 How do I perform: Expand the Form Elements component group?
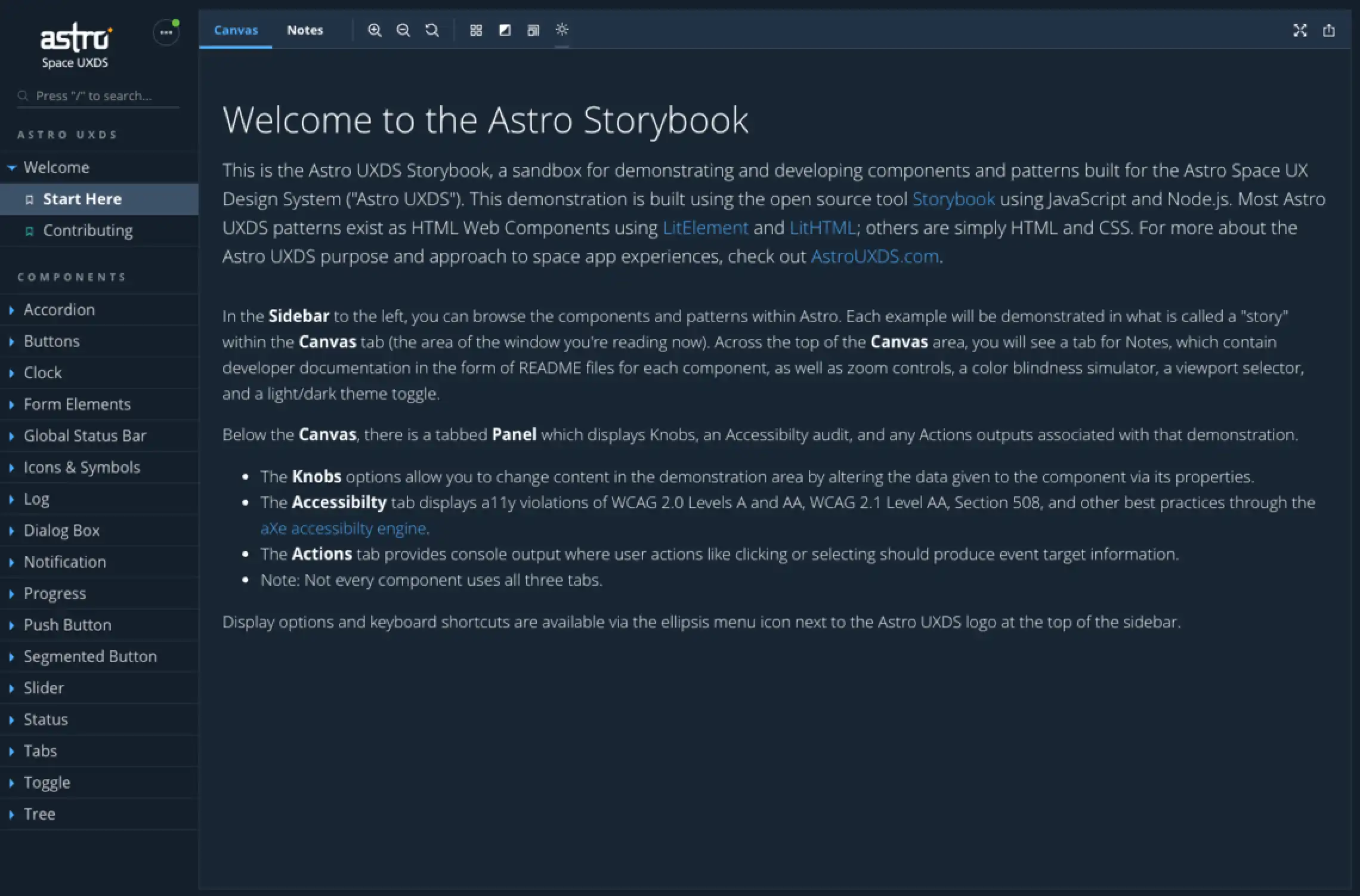pos(12,404)
